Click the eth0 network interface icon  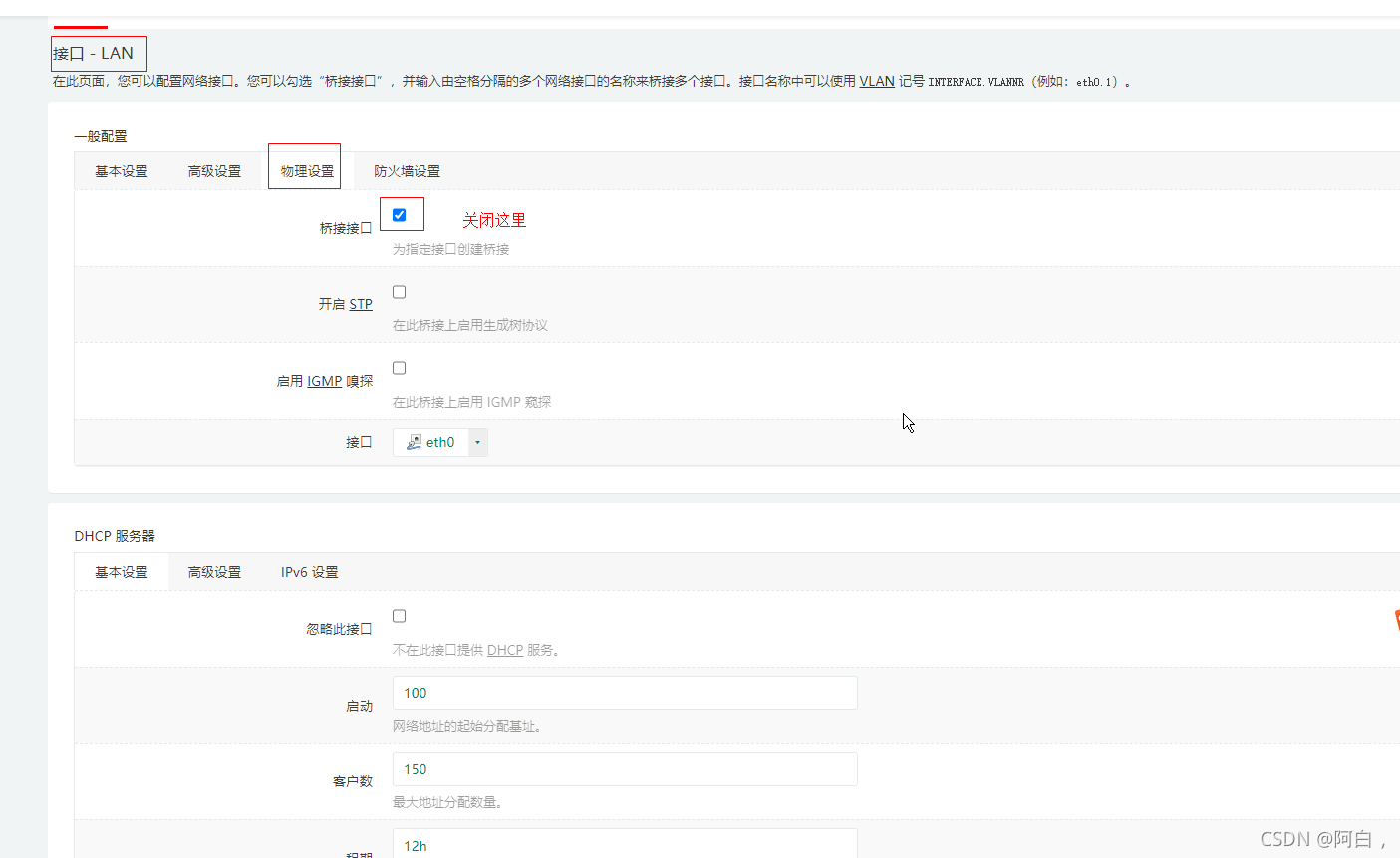point(414,442)
